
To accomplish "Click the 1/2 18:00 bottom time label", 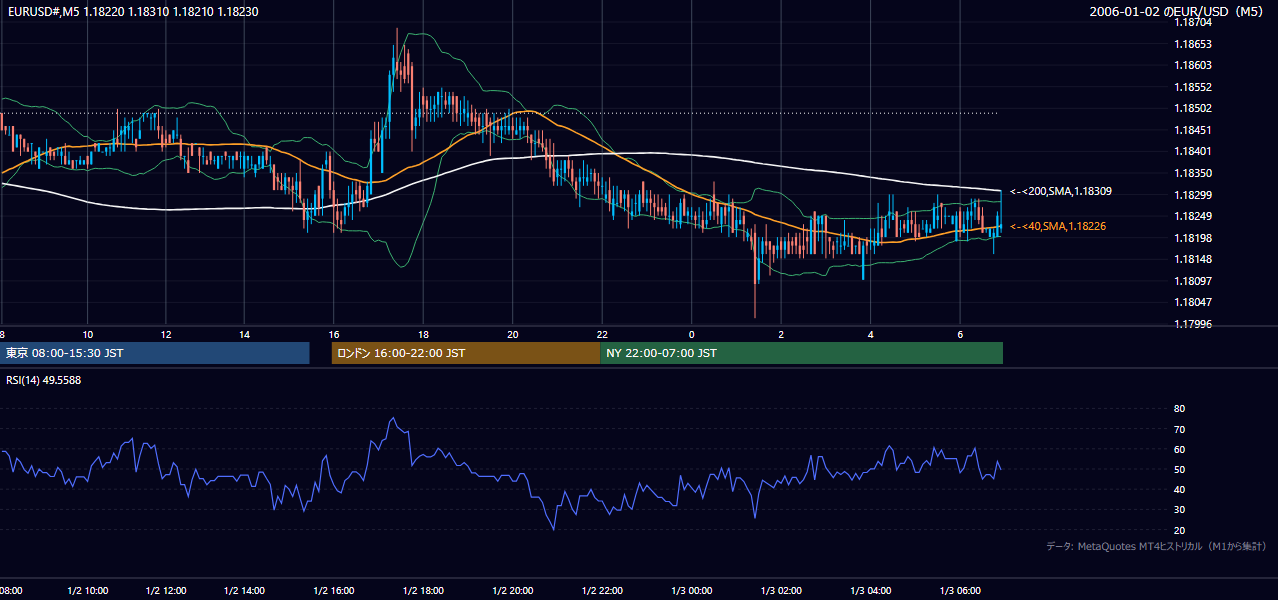I will (423, 590).
